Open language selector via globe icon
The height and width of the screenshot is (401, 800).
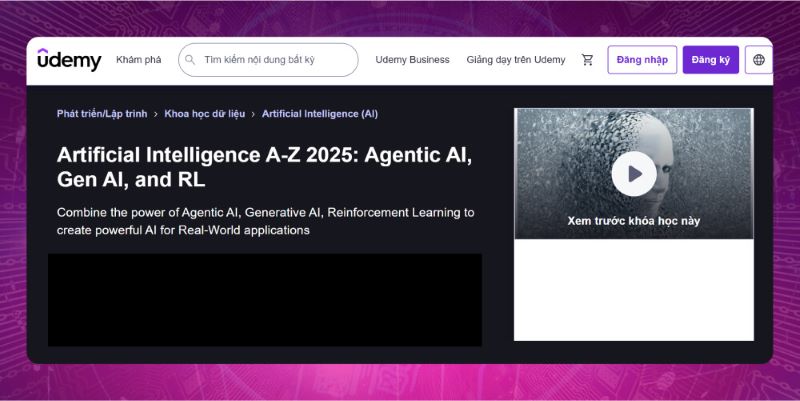click(758, 60)
